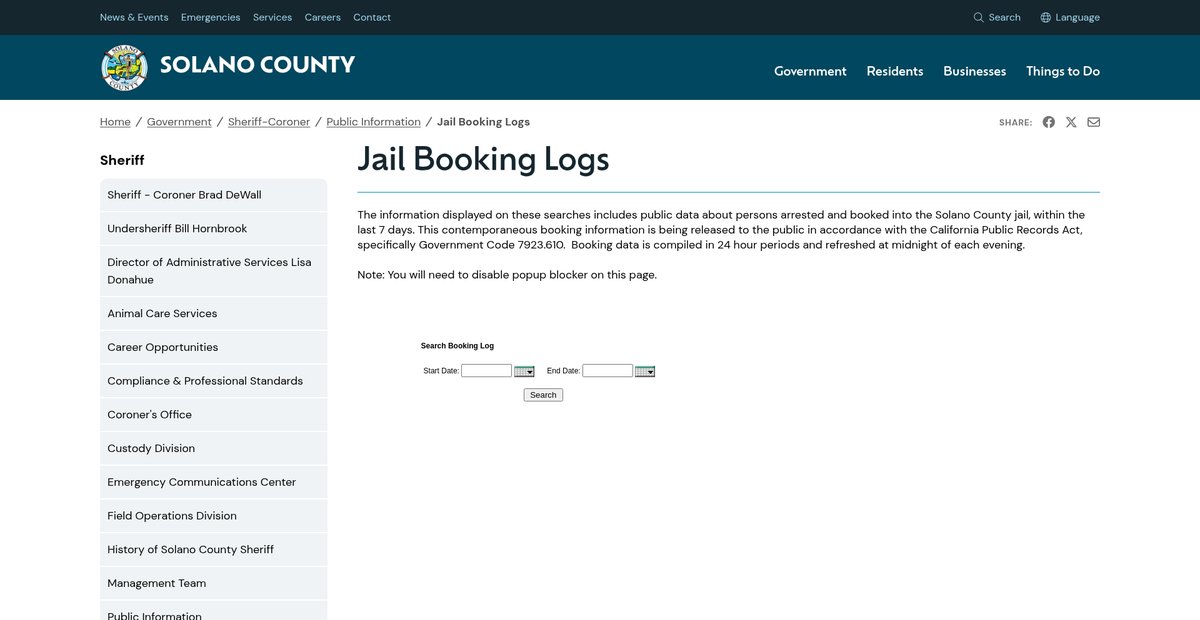
Task: Open Careers in top bar
Action: (x=322, y=17)
